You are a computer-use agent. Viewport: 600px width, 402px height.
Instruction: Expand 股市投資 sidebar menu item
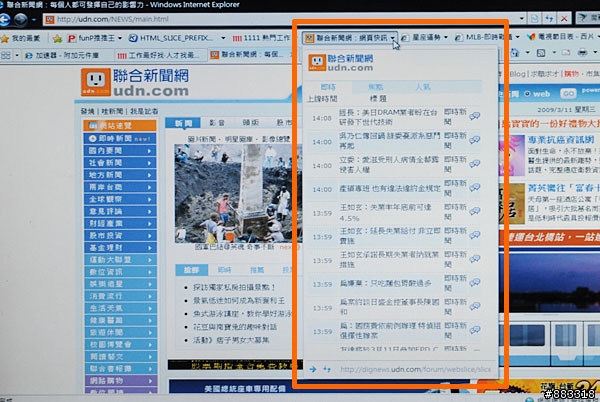(x=120, y=235)
